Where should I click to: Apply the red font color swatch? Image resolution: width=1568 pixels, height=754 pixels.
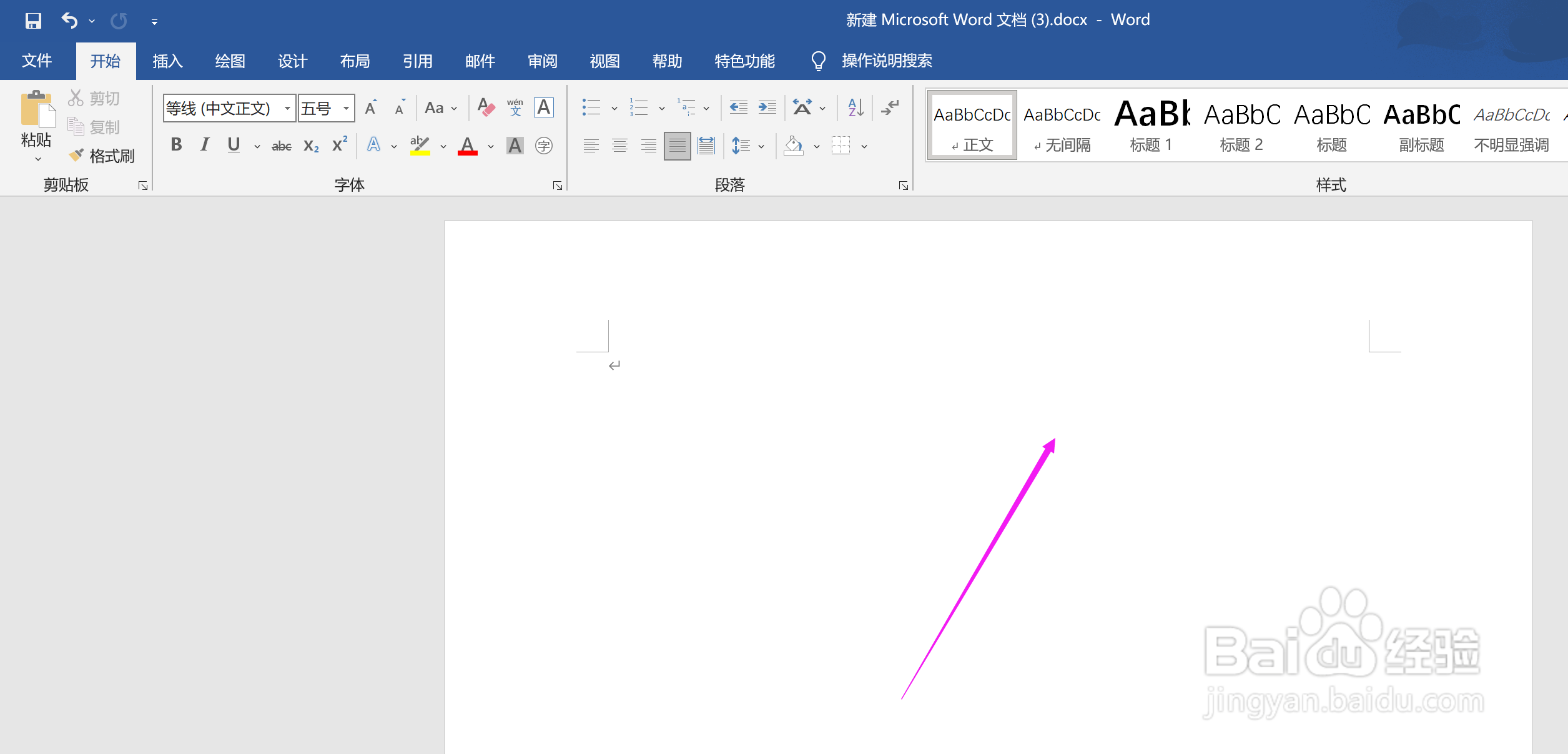coord(467,146)
